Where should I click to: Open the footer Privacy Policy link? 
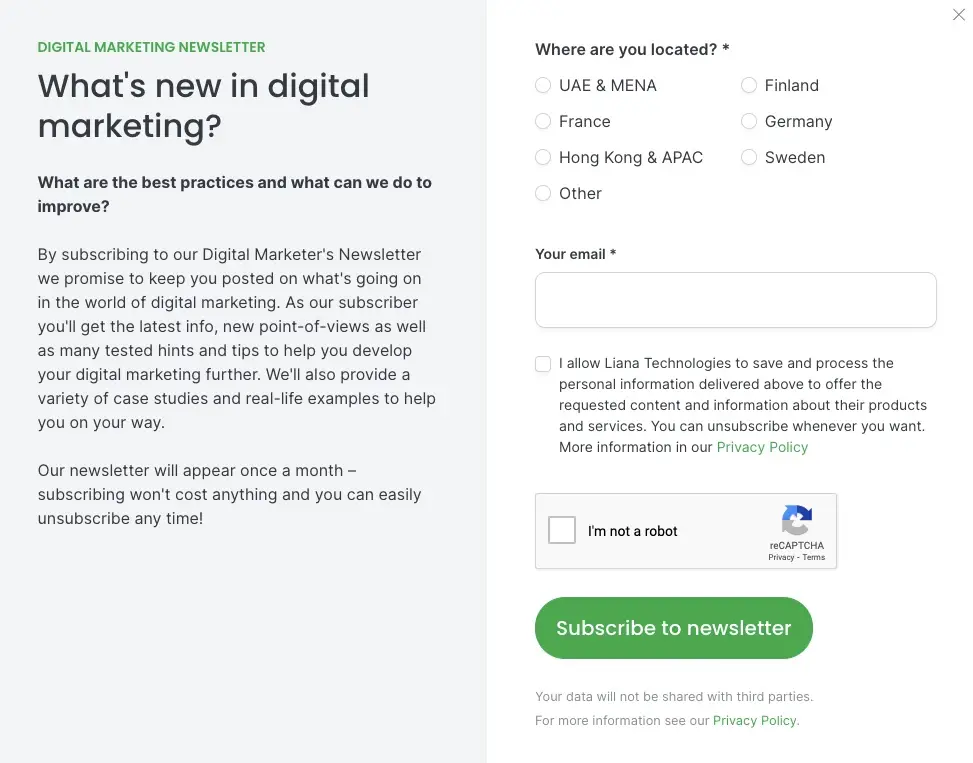tap(754, 720)
